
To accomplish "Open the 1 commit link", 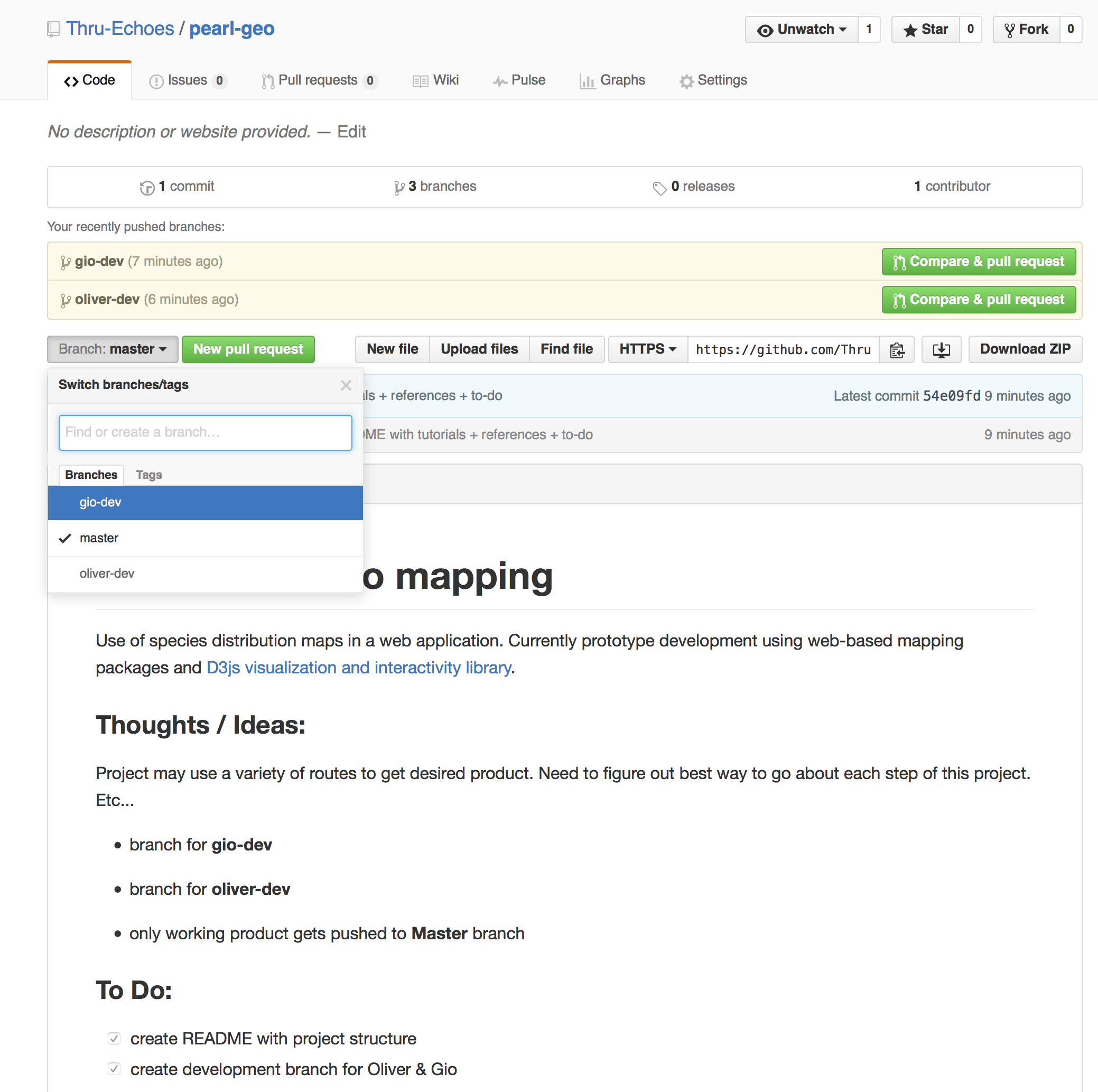I will [x=177, y=187].
